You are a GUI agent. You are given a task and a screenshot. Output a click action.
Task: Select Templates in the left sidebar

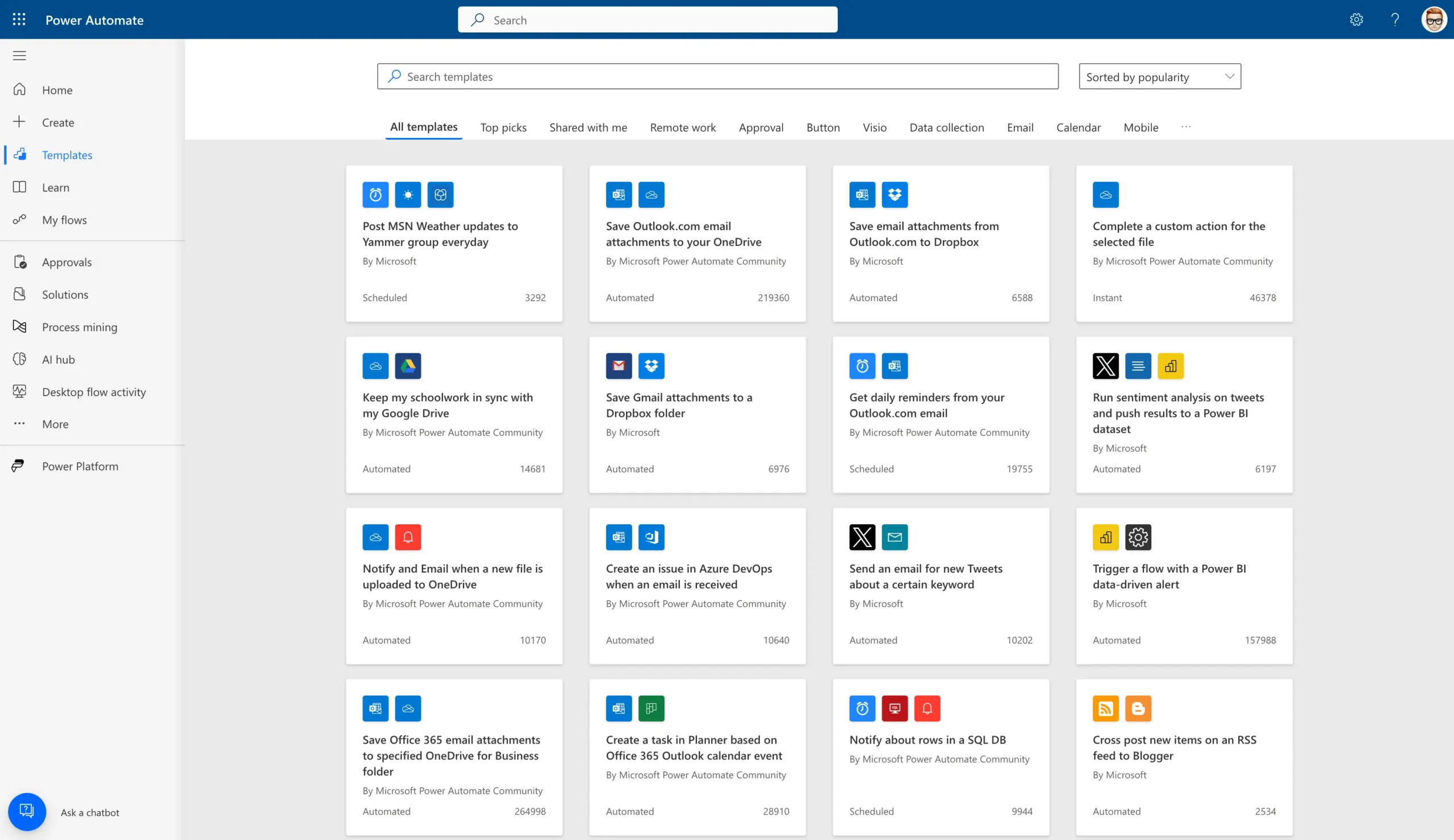[x=67, y=154]
